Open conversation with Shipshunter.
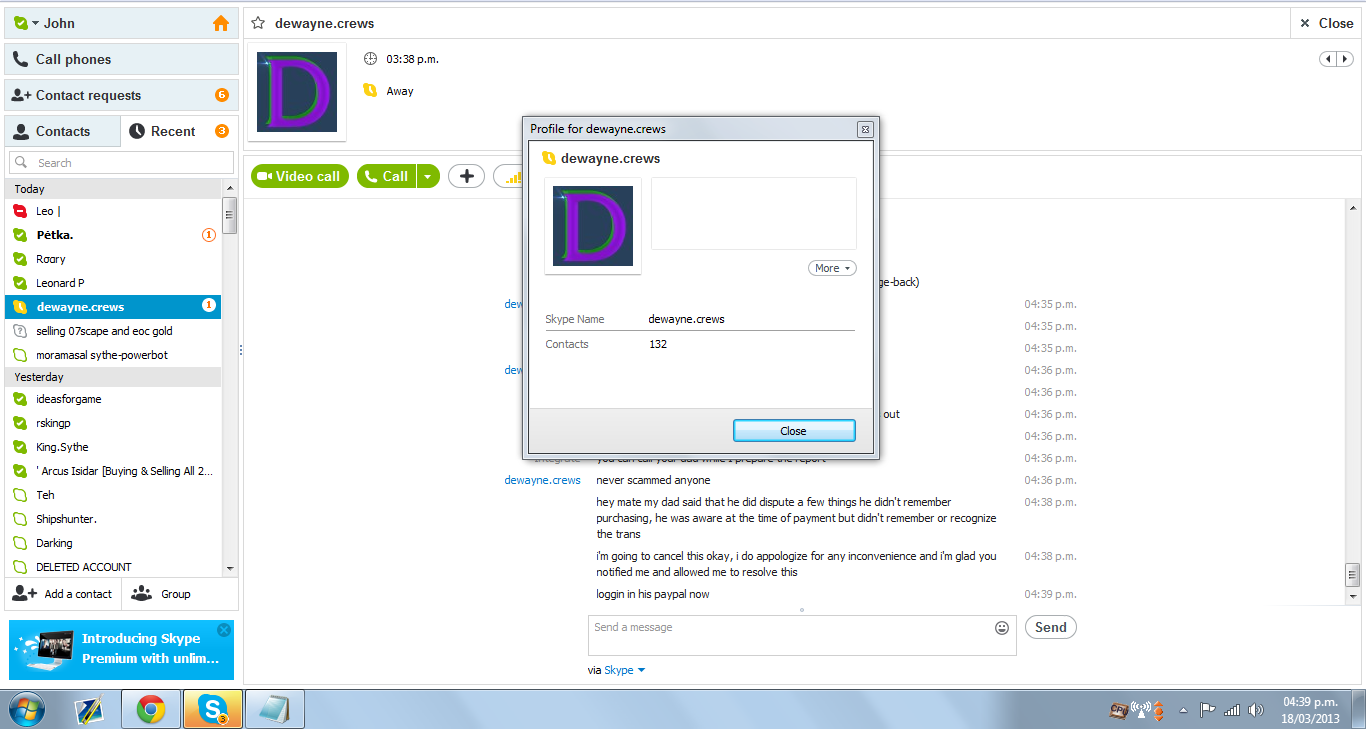The image size is (1366, 729). tap(113, 519)
